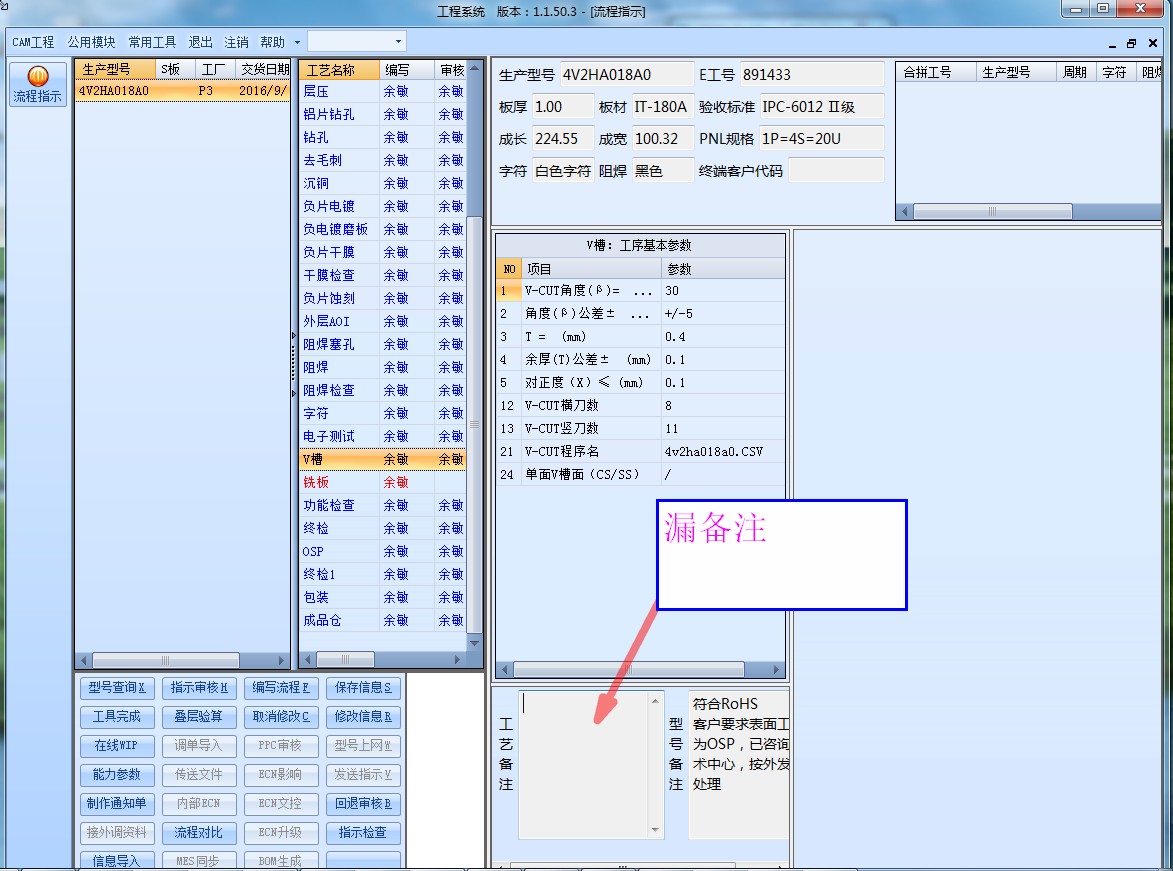The height and width of the screenshot is (871, 1173).
Task: Select the 负片电镀 process row
Action: [382, 207]
